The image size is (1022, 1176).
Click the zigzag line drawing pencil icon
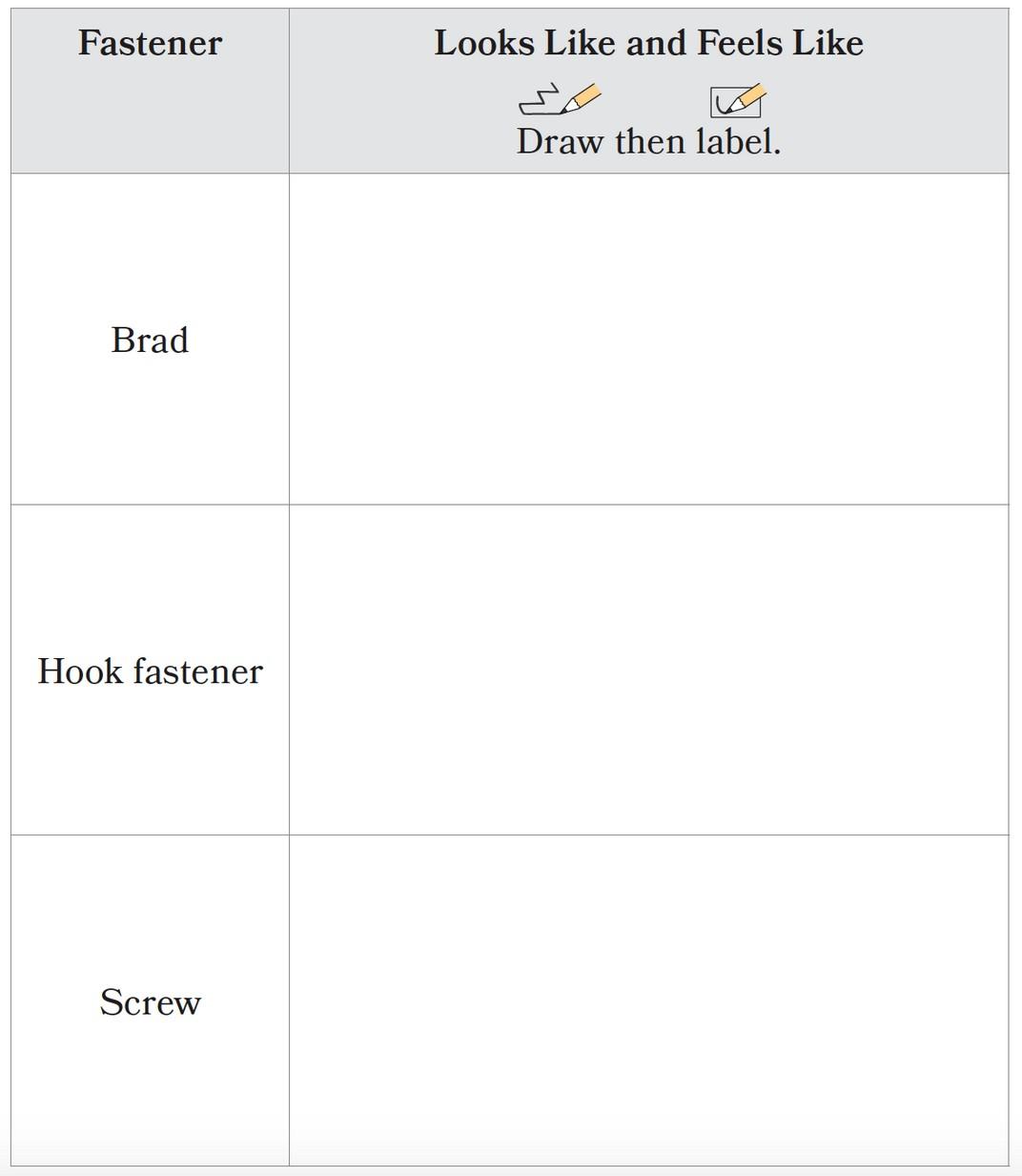[560, 99]
